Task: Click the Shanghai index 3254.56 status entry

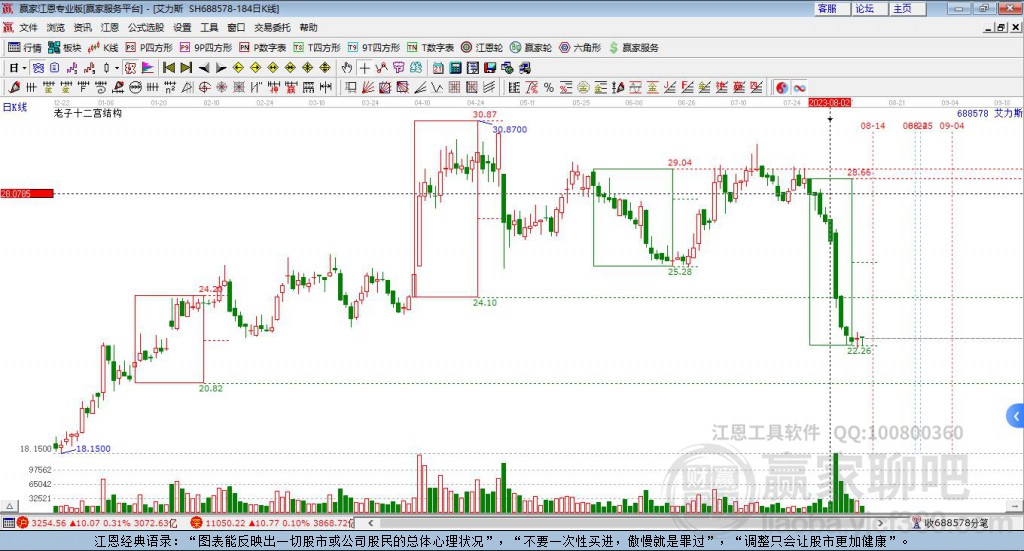Action: [97, 523]
